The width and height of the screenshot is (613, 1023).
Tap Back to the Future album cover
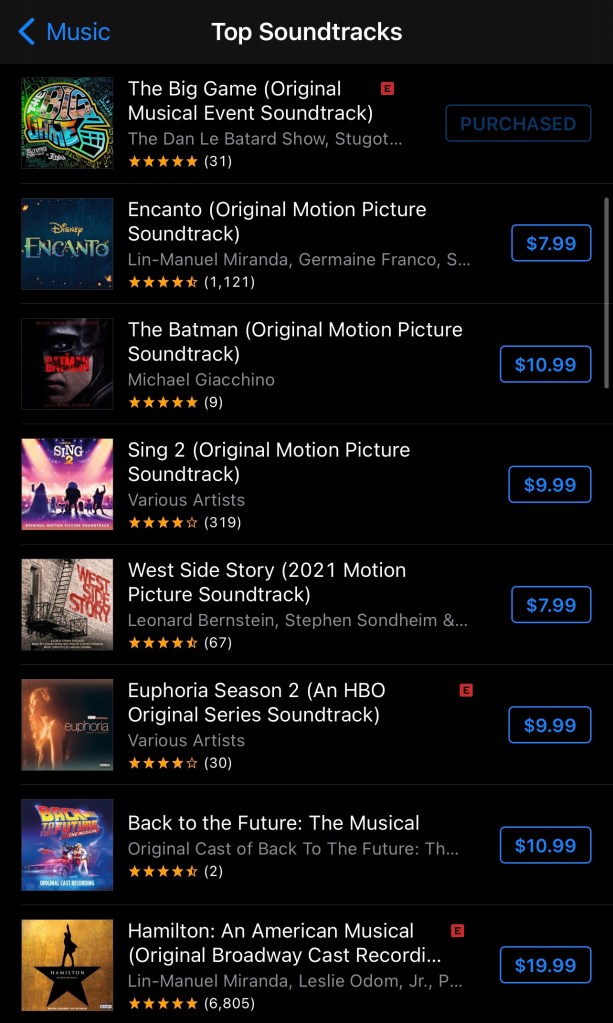67,845
